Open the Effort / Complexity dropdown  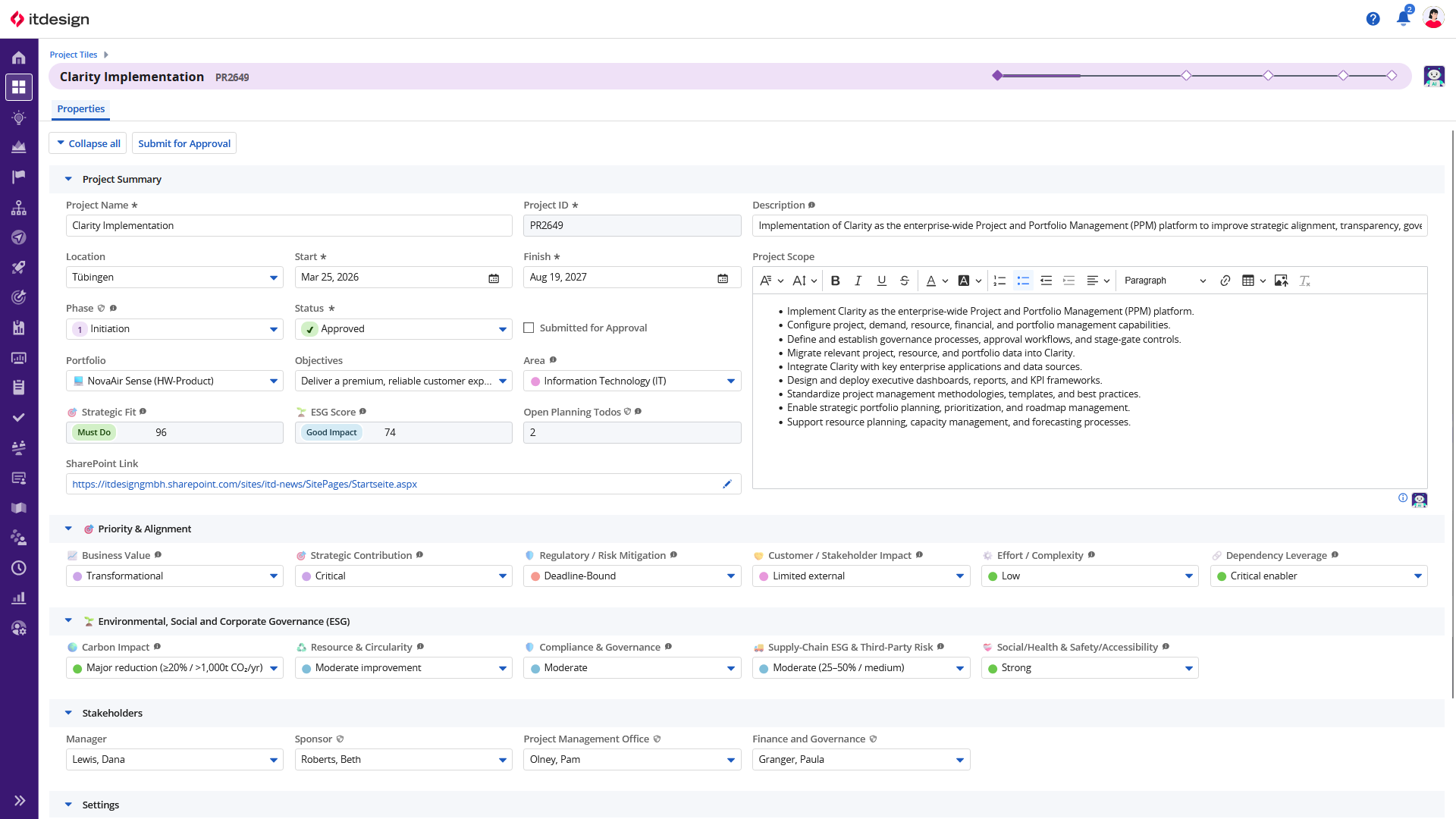[1090, 576]
